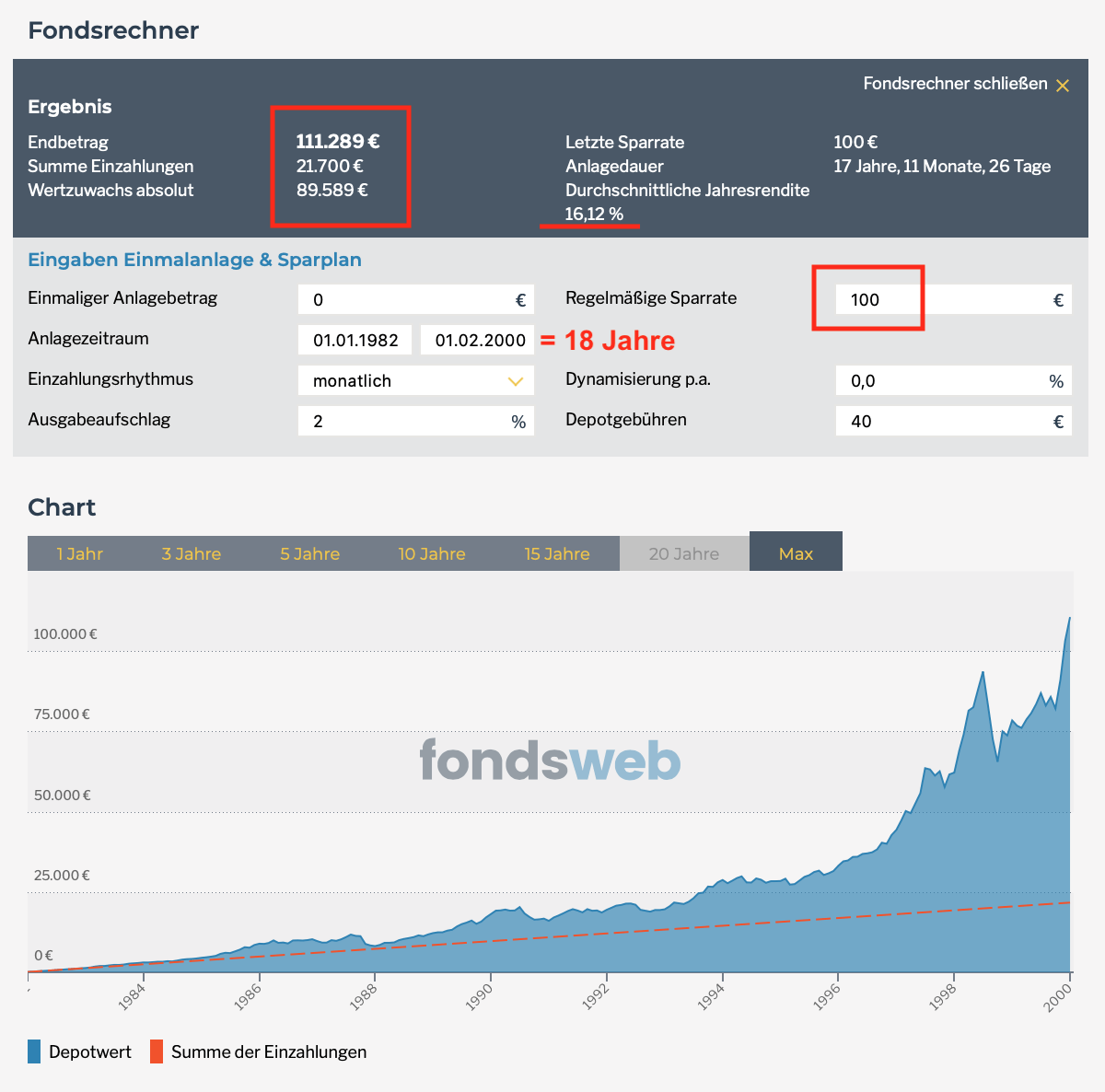Viewport: 1105px width, 1092px height.
Task: Select the '3 Jahre' chart tab
Action: click(x=192, y=553)
